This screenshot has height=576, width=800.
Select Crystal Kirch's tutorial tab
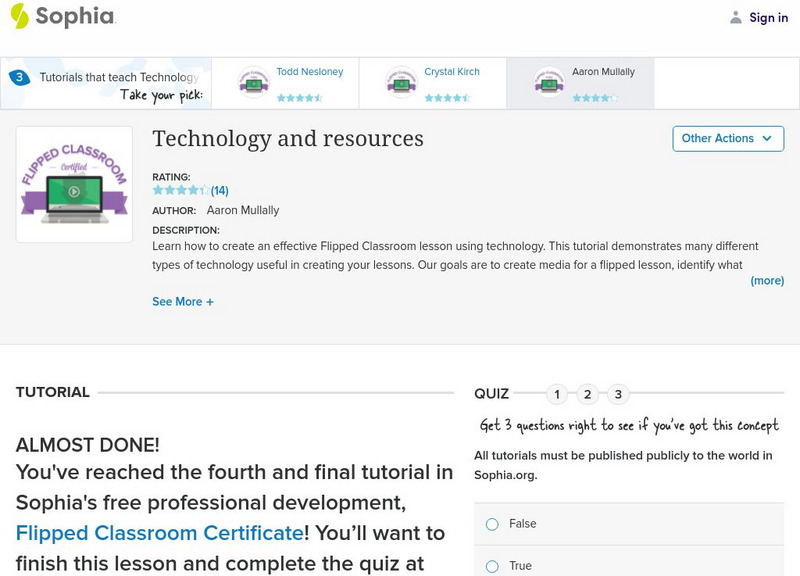[x=433, y=83]
